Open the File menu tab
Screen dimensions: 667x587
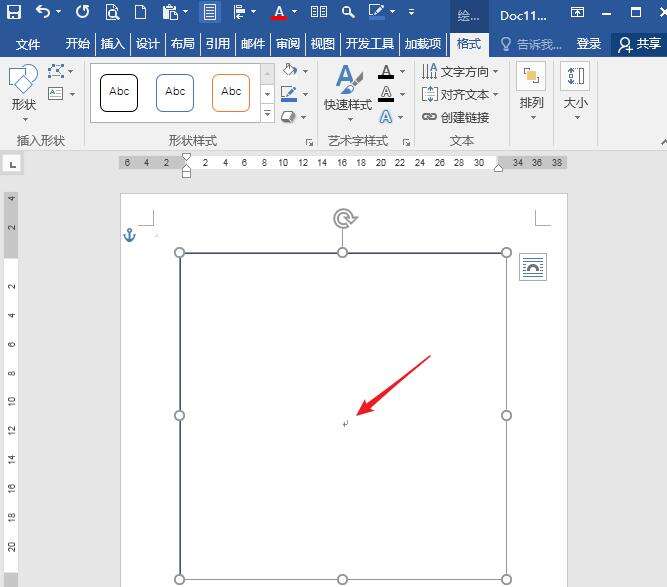click(28, 44)
